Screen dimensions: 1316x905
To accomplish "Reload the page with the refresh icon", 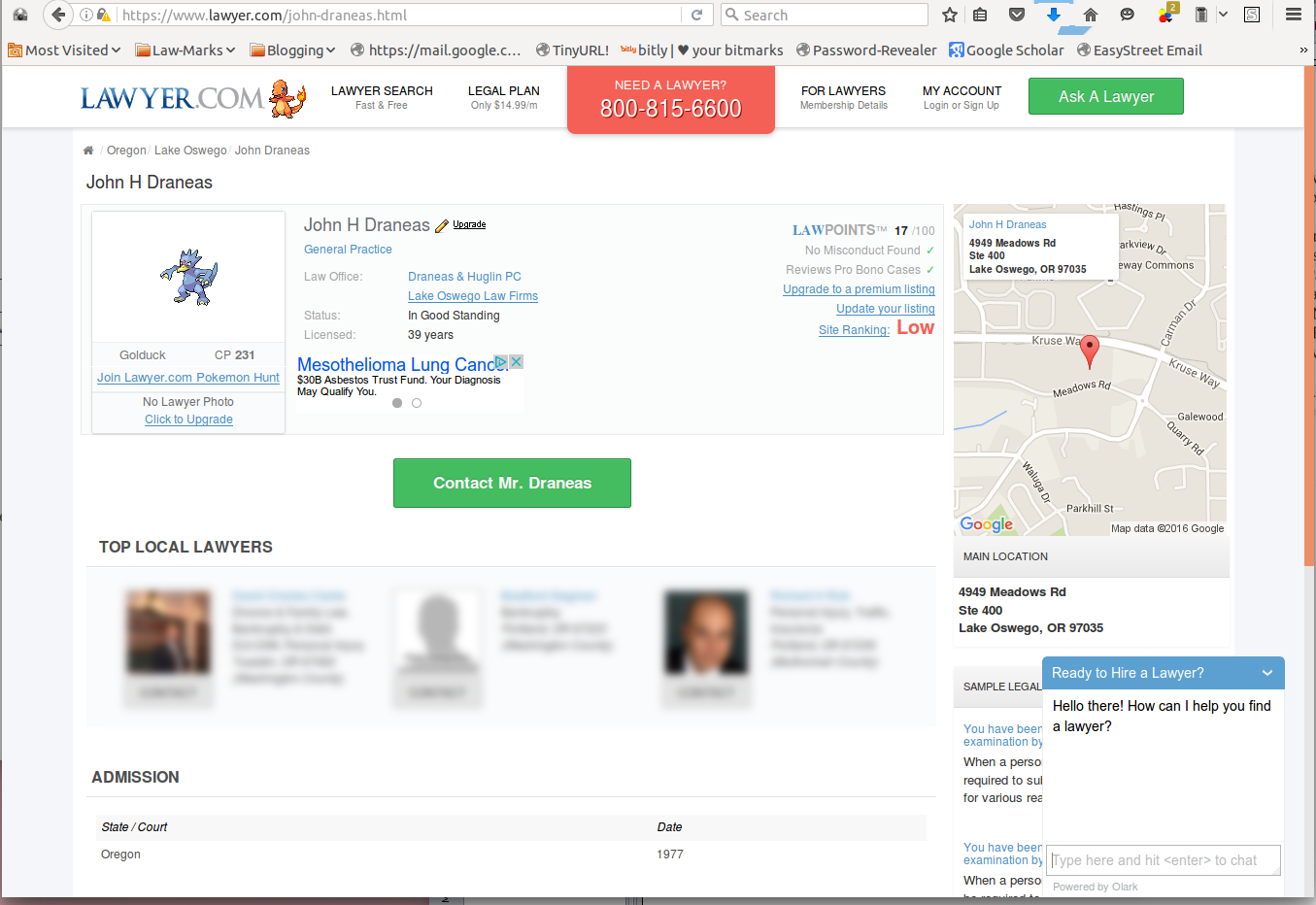I will [696, 15].
